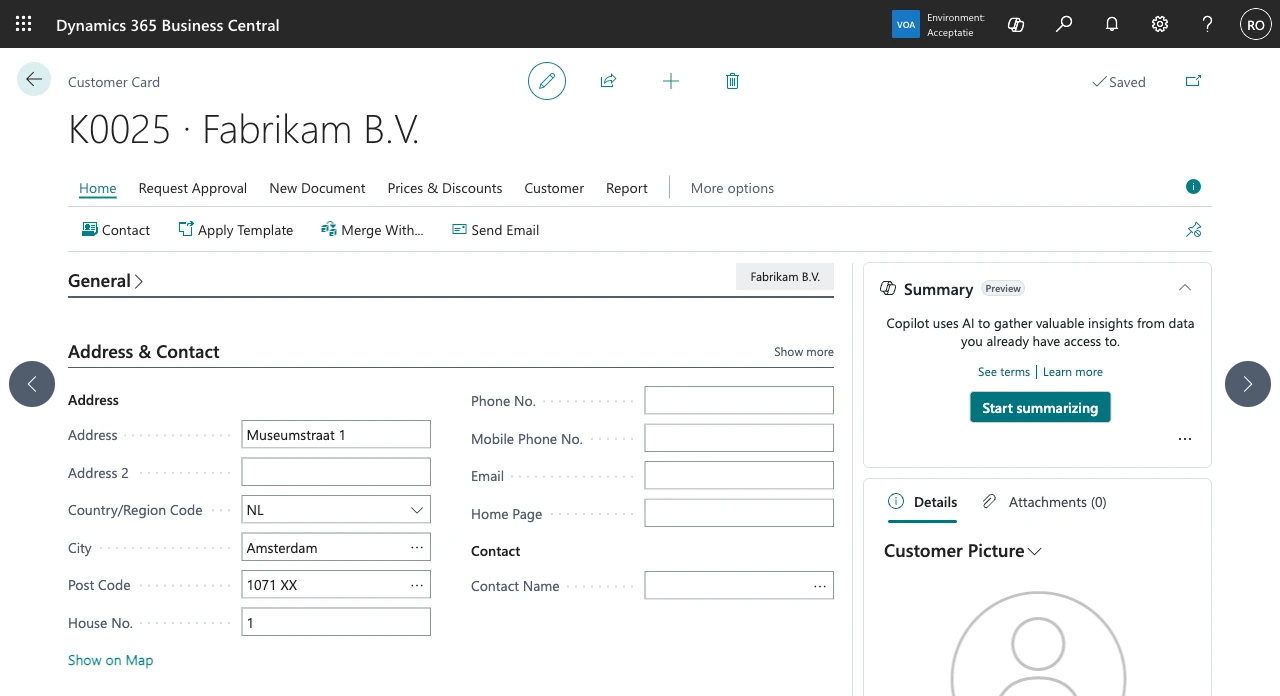1280x696 pixels.
Task: Click Send Email action
Action: [495, 230]
